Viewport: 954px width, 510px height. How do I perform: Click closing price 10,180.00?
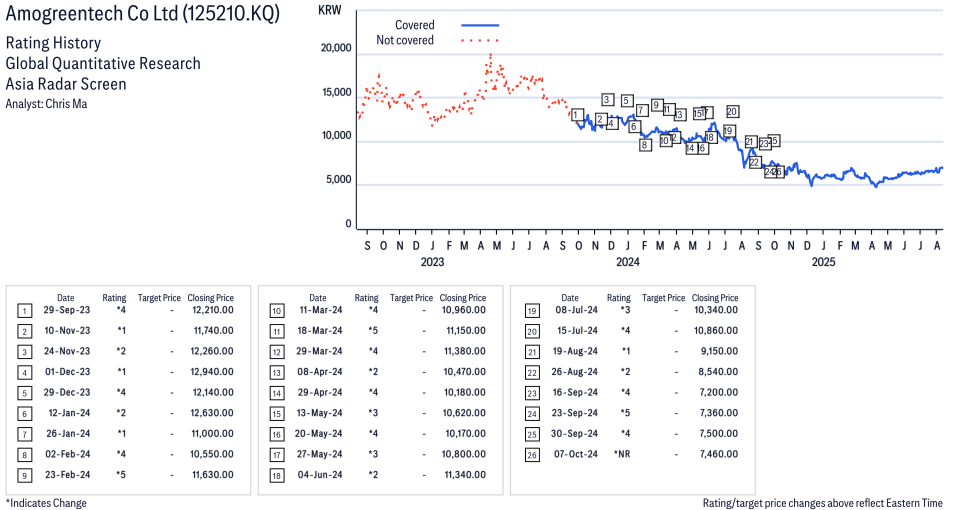(465, 393)
